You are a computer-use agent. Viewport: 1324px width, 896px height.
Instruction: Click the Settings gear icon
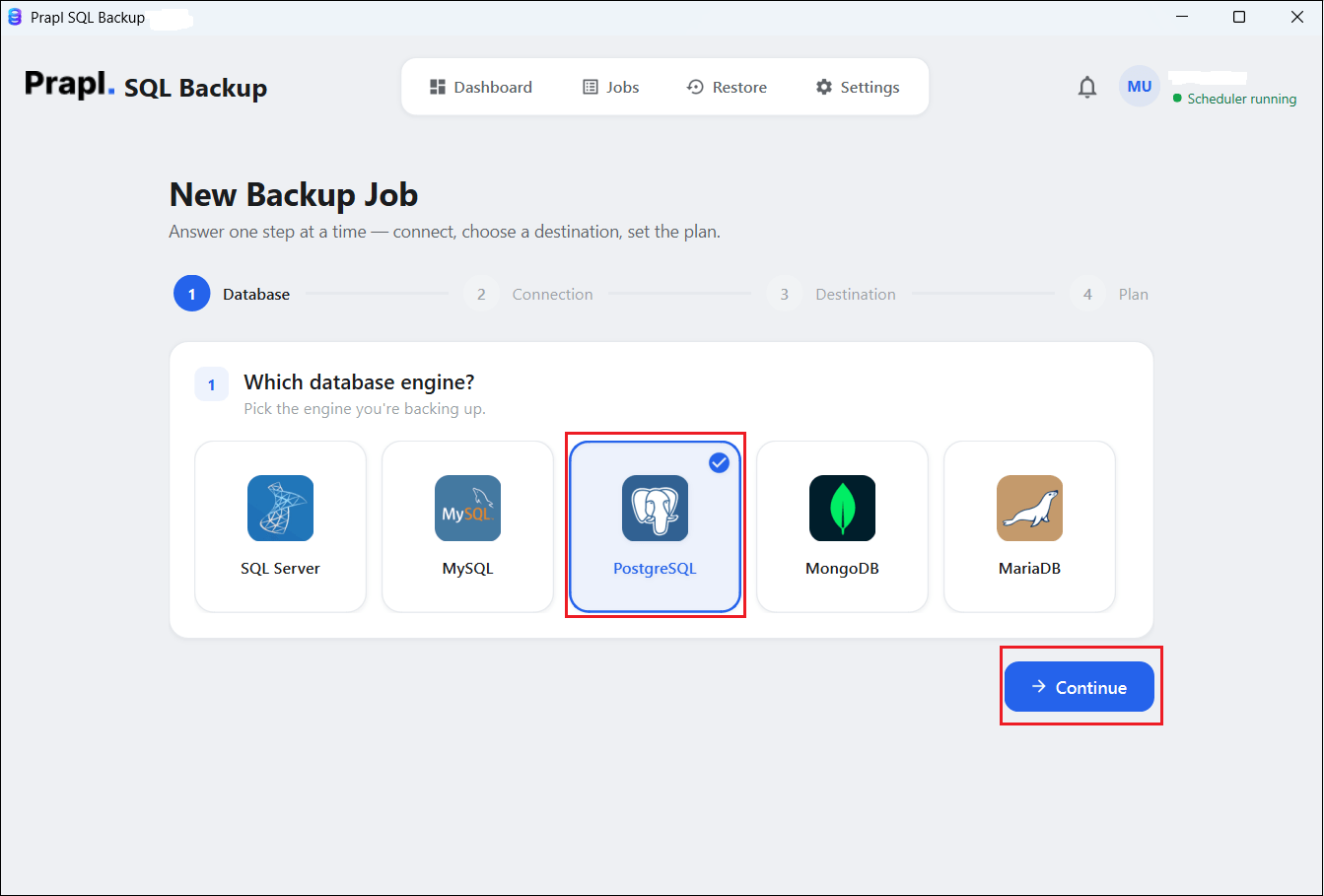[824, 87]
